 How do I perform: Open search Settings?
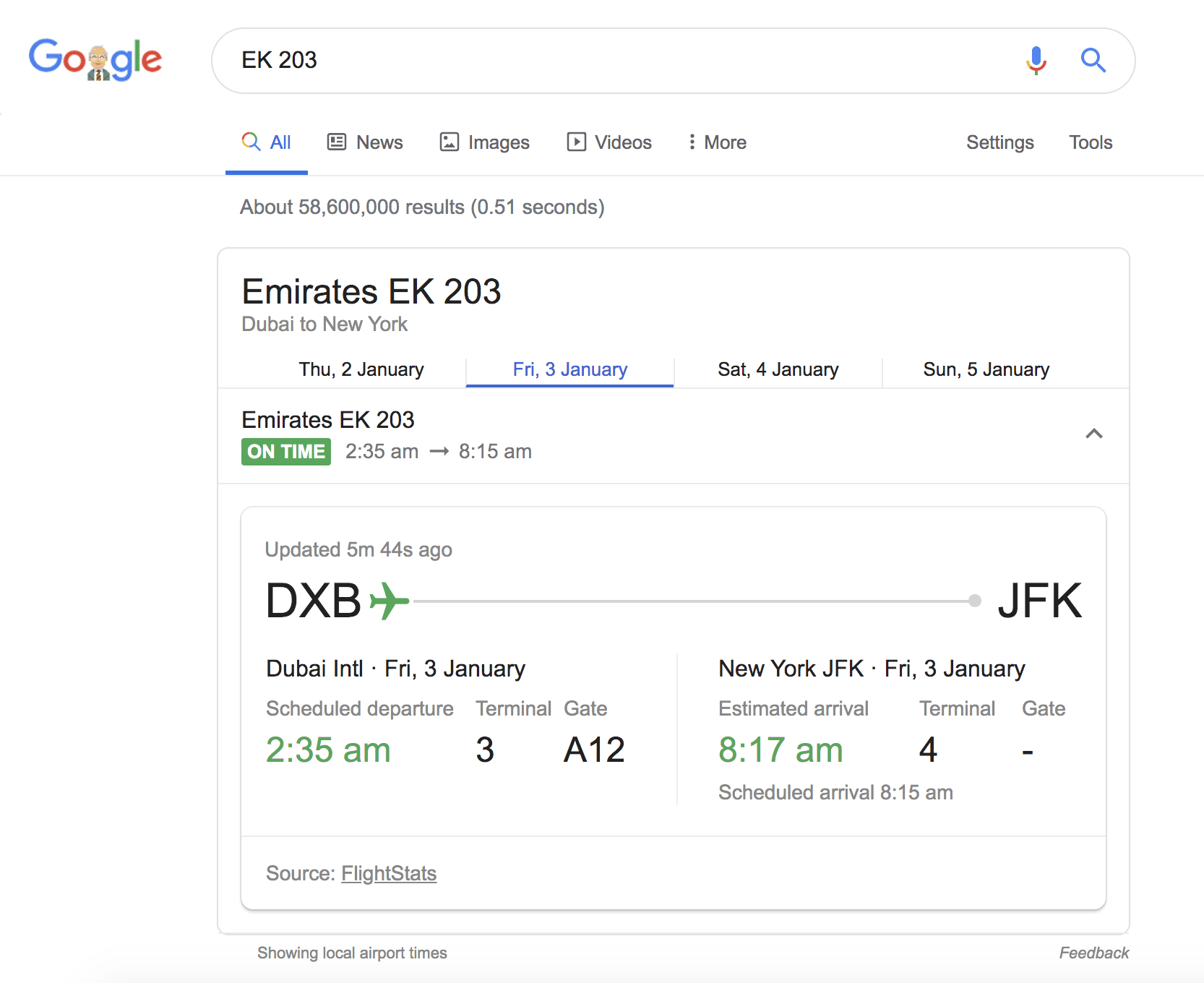coord(999,142)
